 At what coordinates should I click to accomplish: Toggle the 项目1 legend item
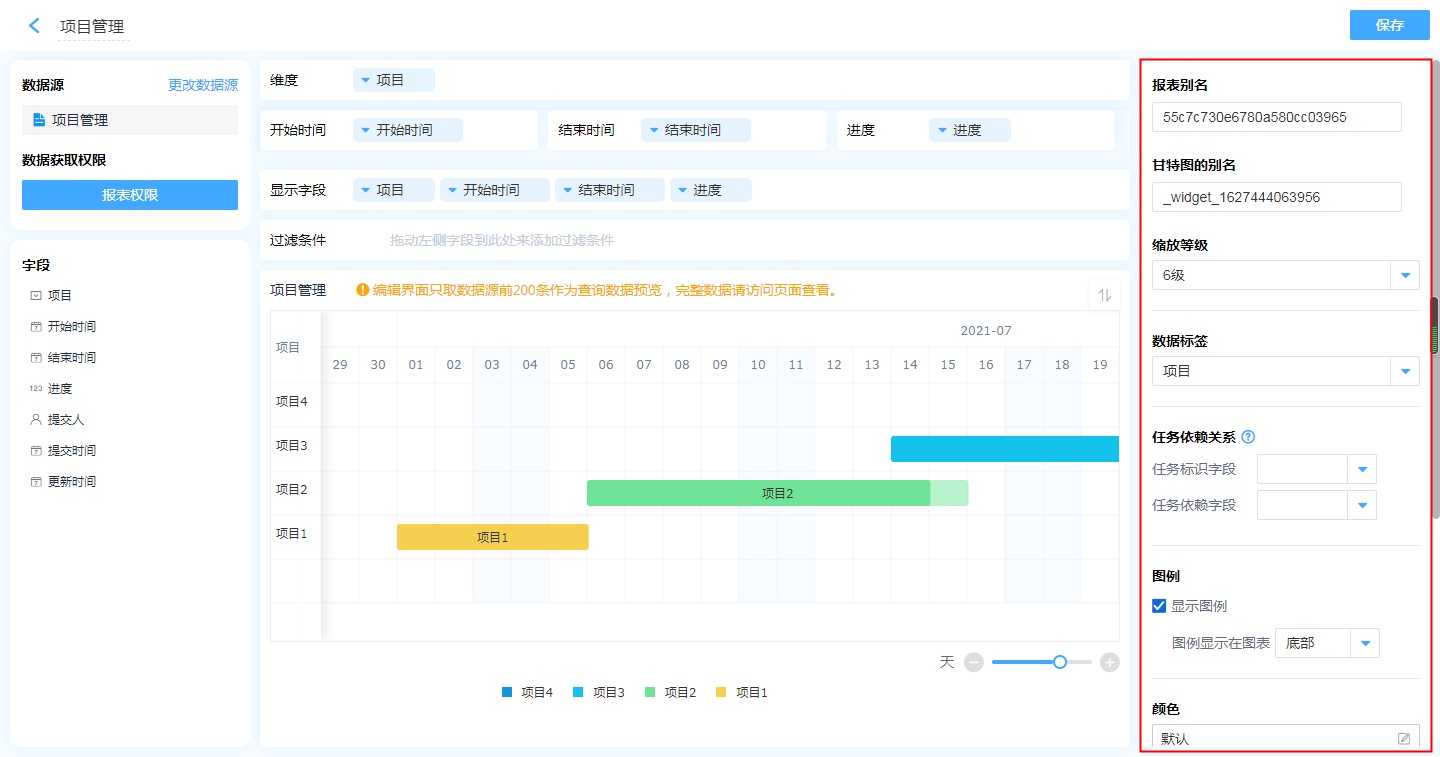point(742,692)
